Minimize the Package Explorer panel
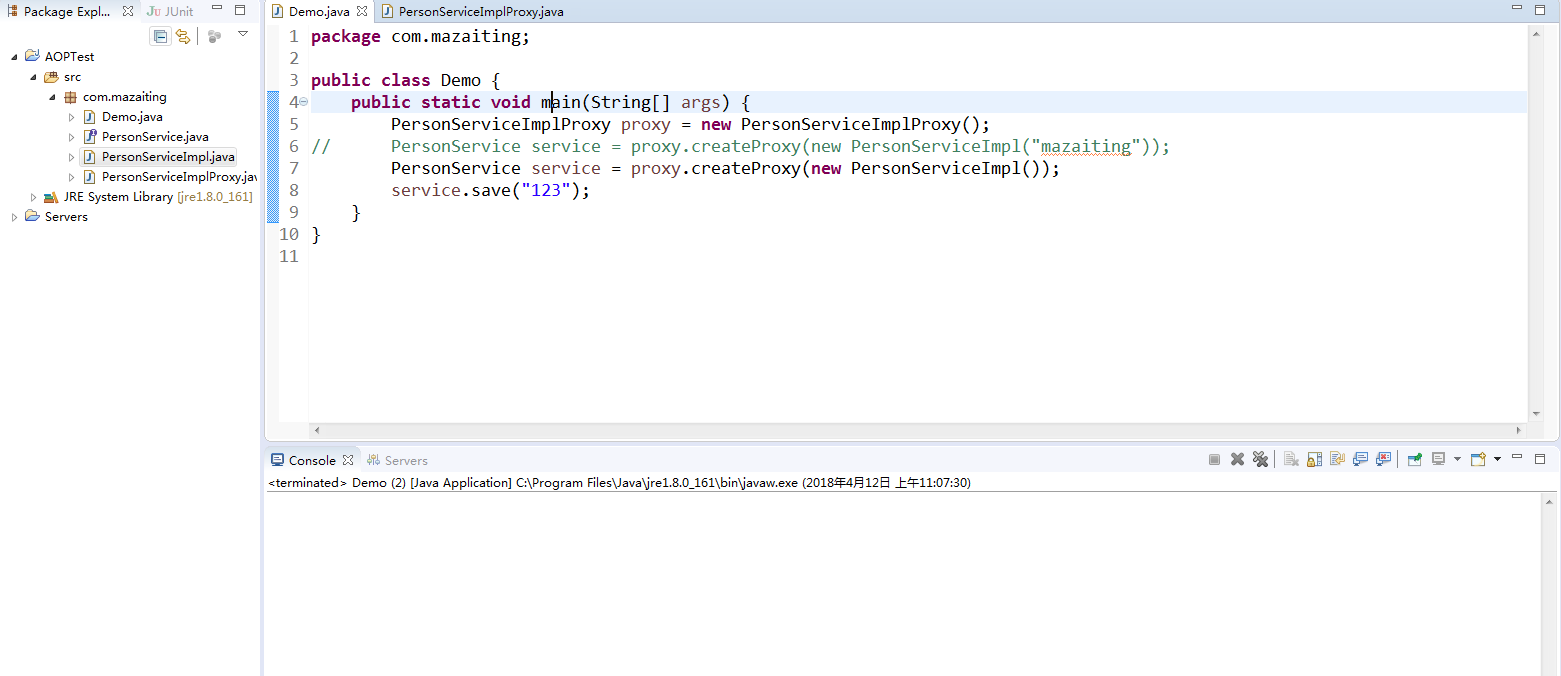 click(215, 10)
